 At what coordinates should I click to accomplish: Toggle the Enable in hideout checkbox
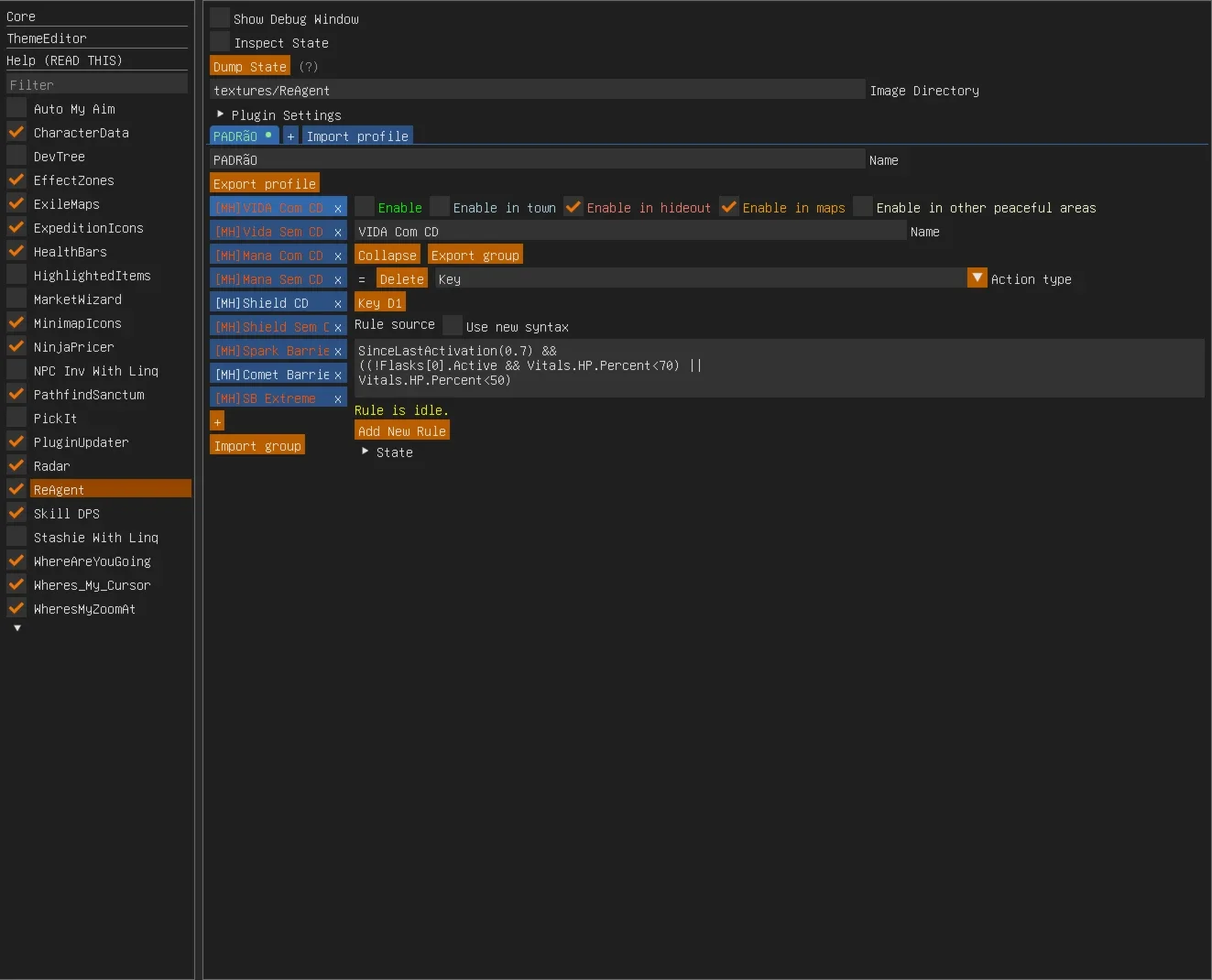pyautogui.click(x=573, y=207)
